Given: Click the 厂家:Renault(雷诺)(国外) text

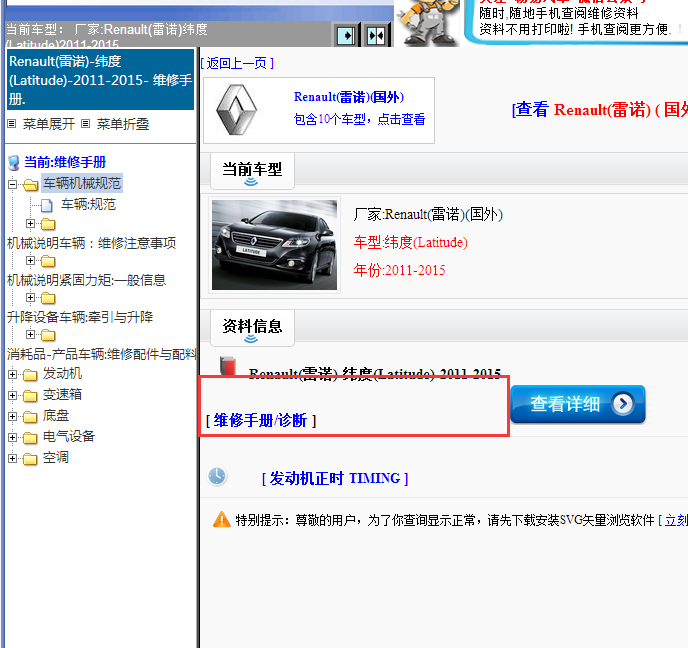Looking at the screenshot, I should pos(428,214).
